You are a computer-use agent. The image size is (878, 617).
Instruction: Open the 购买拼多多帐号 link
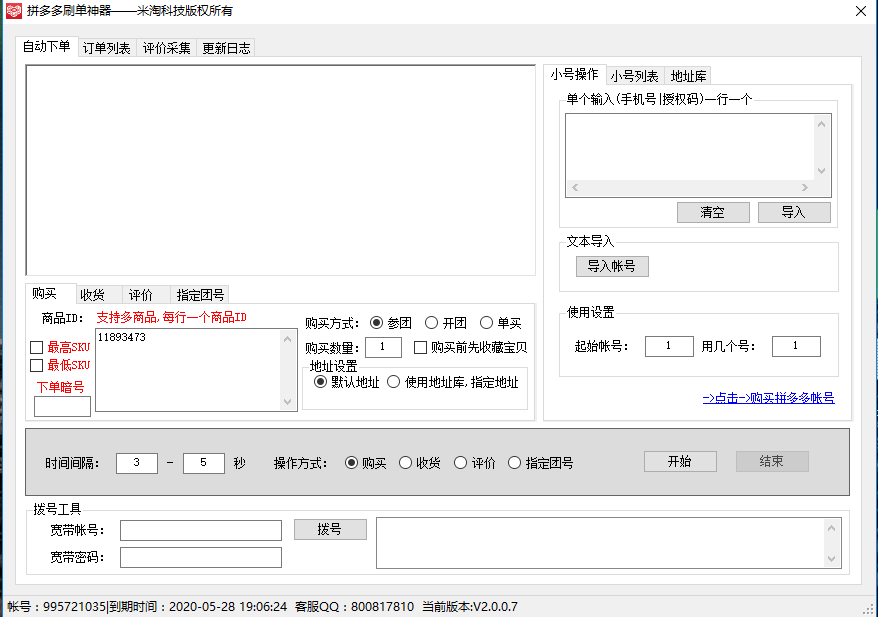768,398
